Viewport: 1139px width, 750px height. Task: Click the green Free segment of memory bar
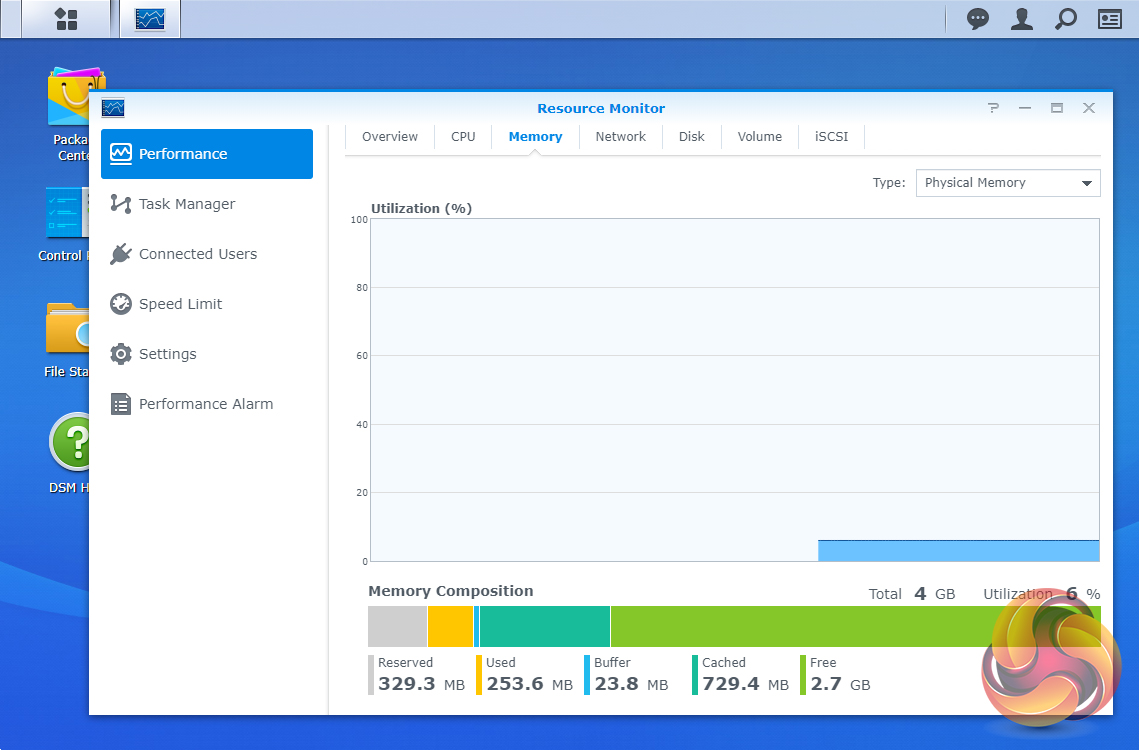click(x=800, y=627)
